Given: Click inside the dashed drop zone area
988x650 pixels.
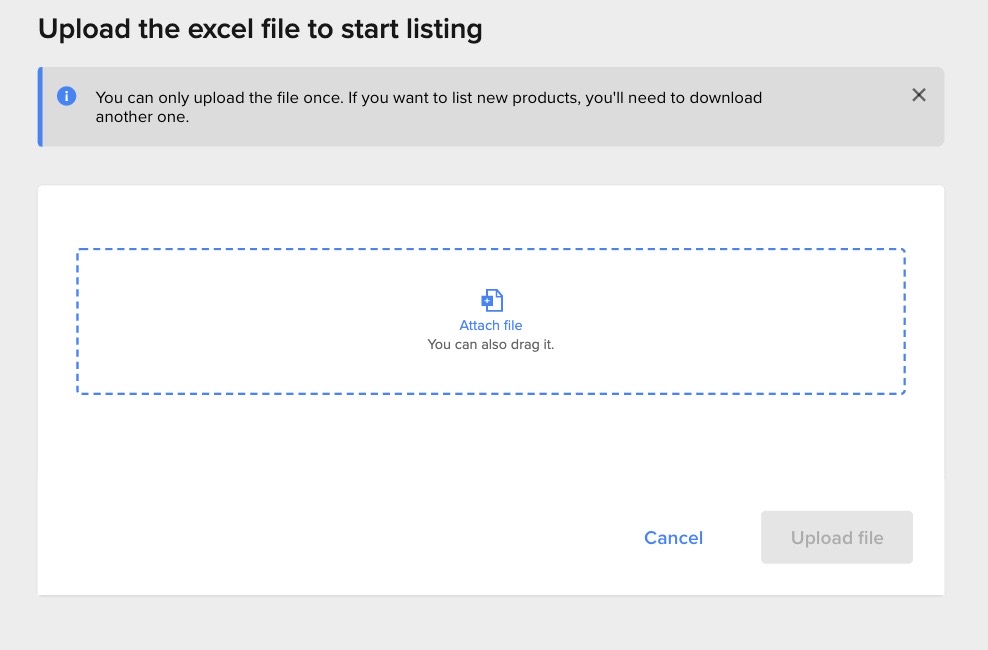Looking at the screenshot, I should coord(490,321).
